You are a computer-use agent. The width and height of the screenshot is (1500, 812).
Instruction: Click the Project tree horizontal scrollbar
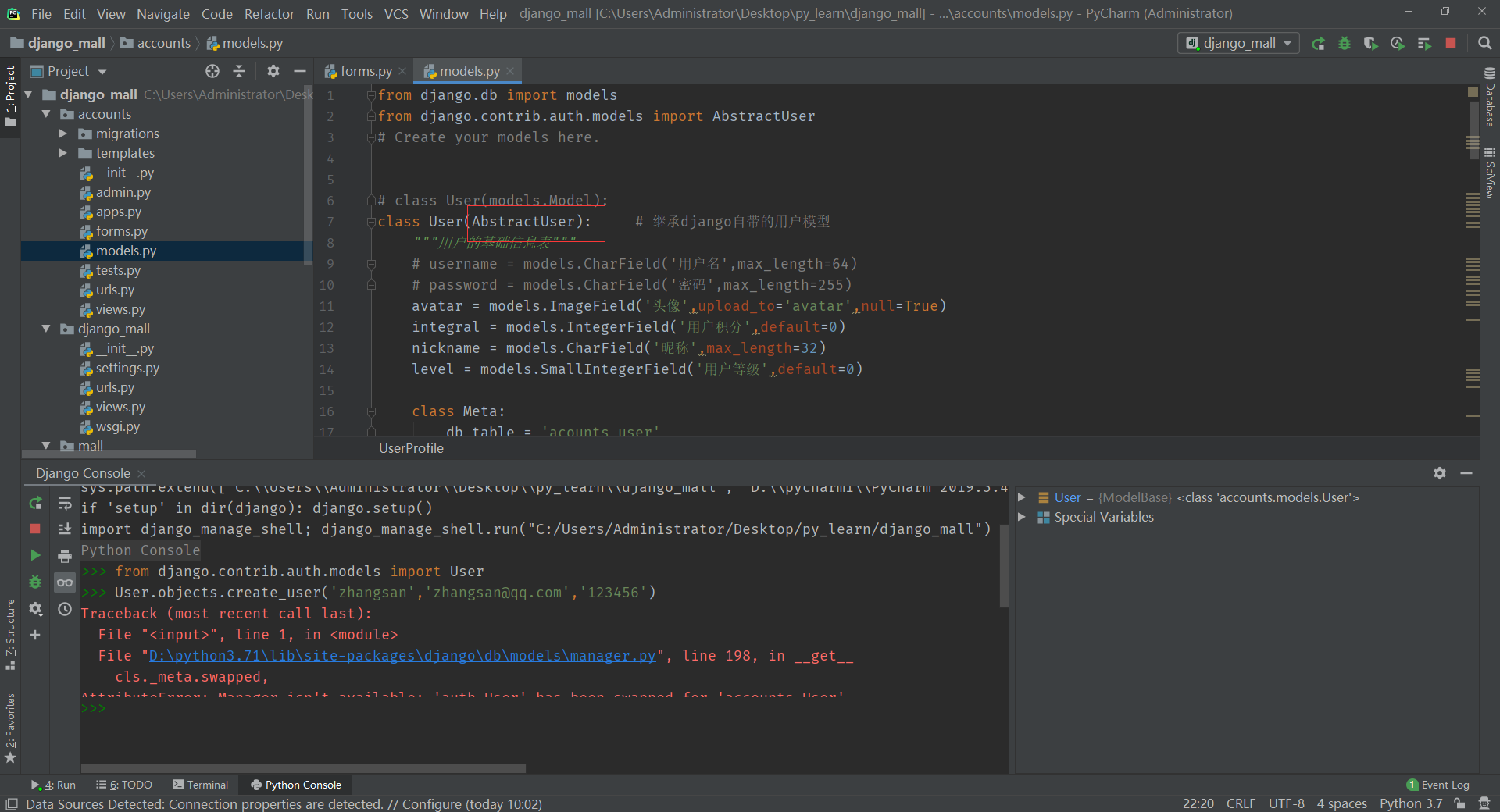coord(109,454)
